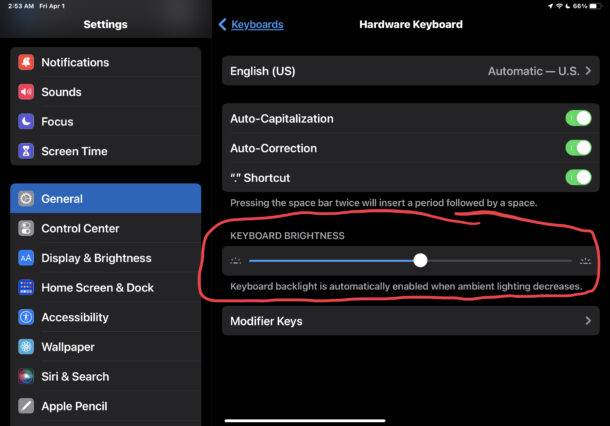Tap the Notifications bell icon
This screenshot has width=610, height=426.
(26, 62)
